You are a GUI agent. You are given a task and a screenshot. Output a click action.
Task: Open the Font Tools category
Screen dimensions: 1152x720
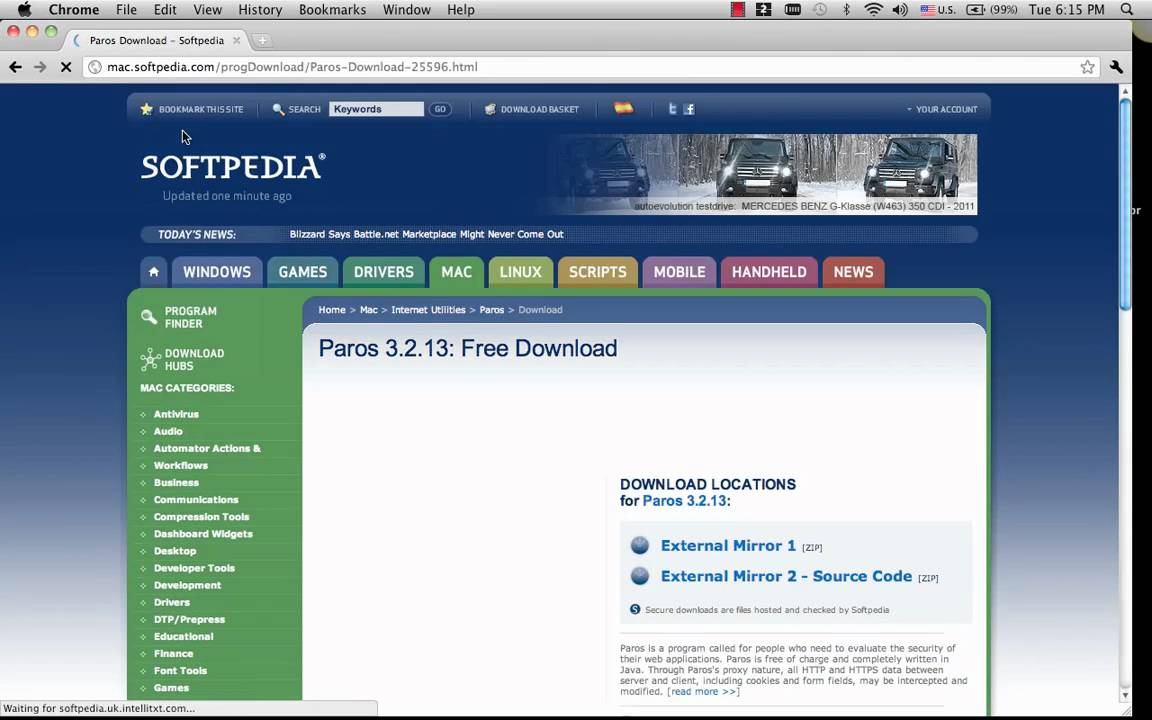tap(180, 671)
